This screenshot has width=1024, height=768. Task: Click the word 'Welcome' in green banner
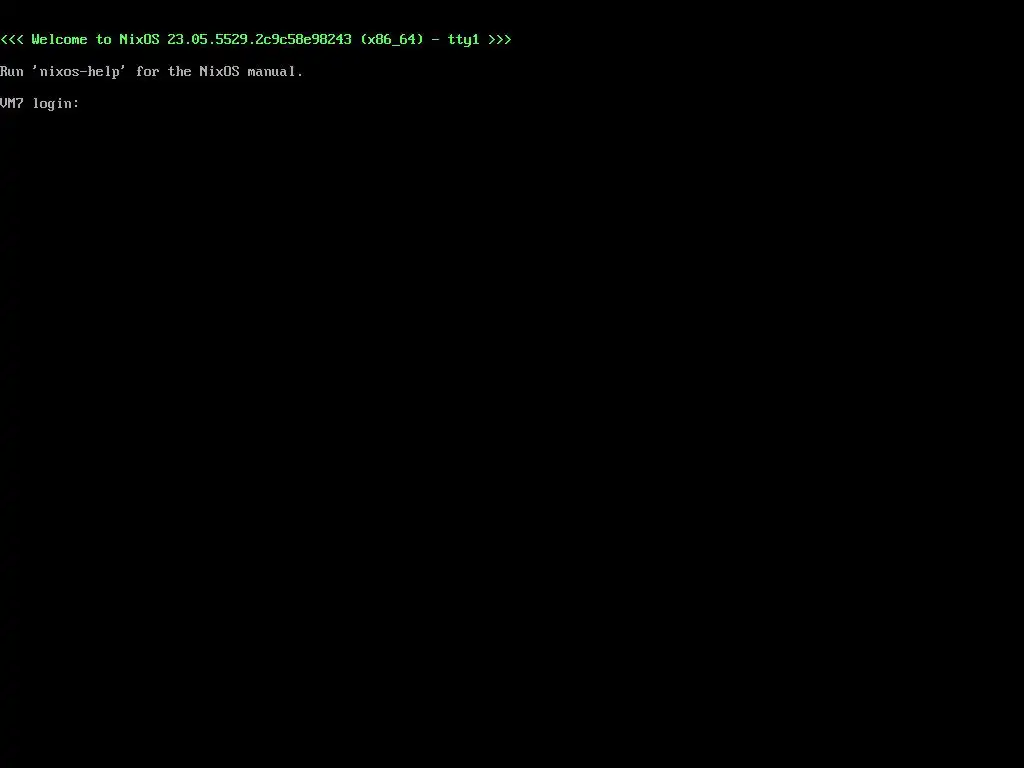coord(59,40)
